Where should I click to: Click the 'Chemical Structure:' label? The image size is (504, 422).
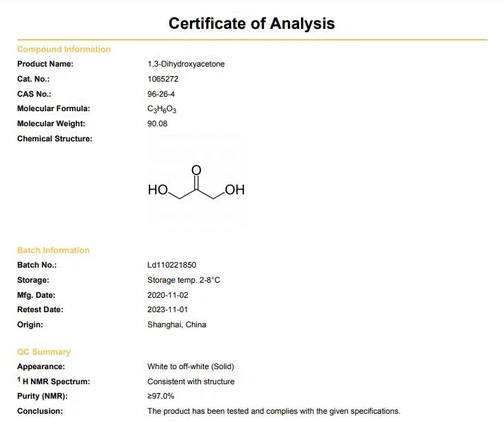click(55, 139)
